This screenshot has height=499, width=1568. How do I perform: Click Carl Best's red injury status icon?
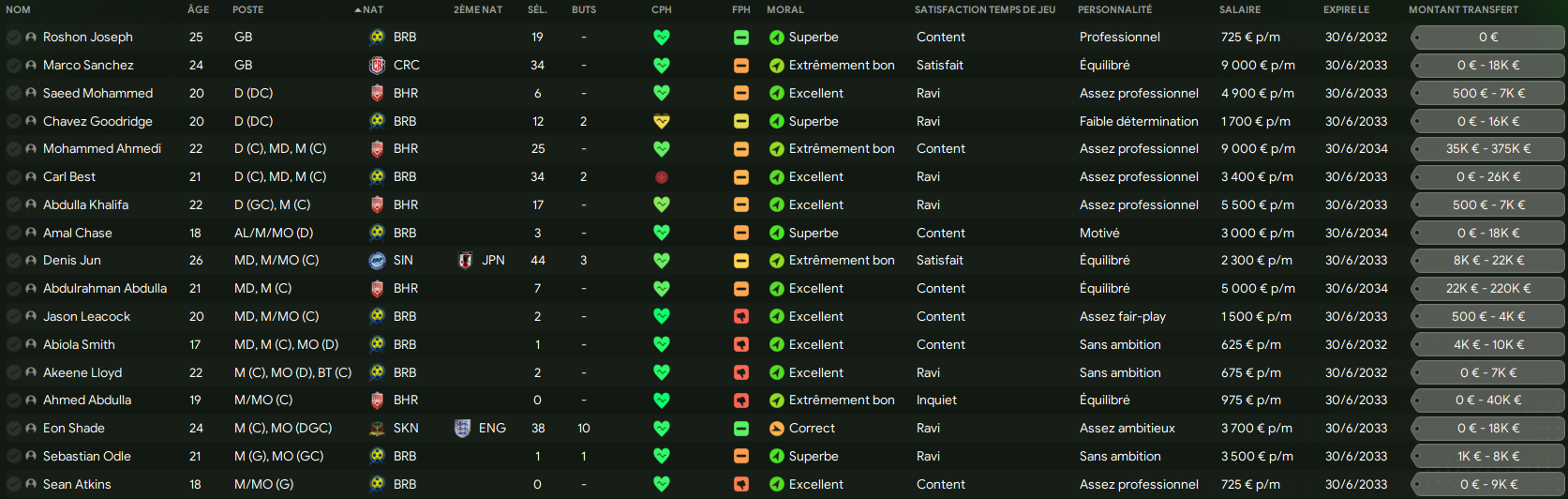click(x=662, y=176)
